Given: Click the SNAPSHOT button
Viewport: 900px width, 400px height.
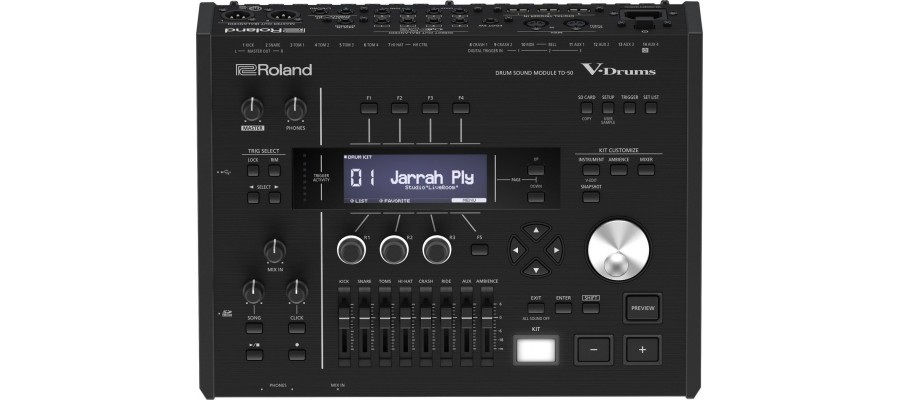Looking at the screenshot, I should (591, 197).
